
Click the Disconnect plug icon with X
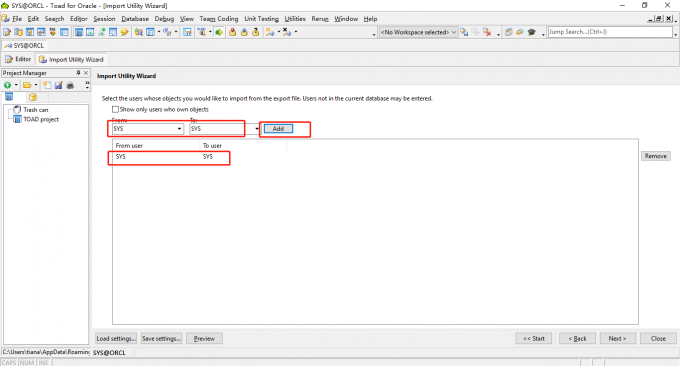287,32
